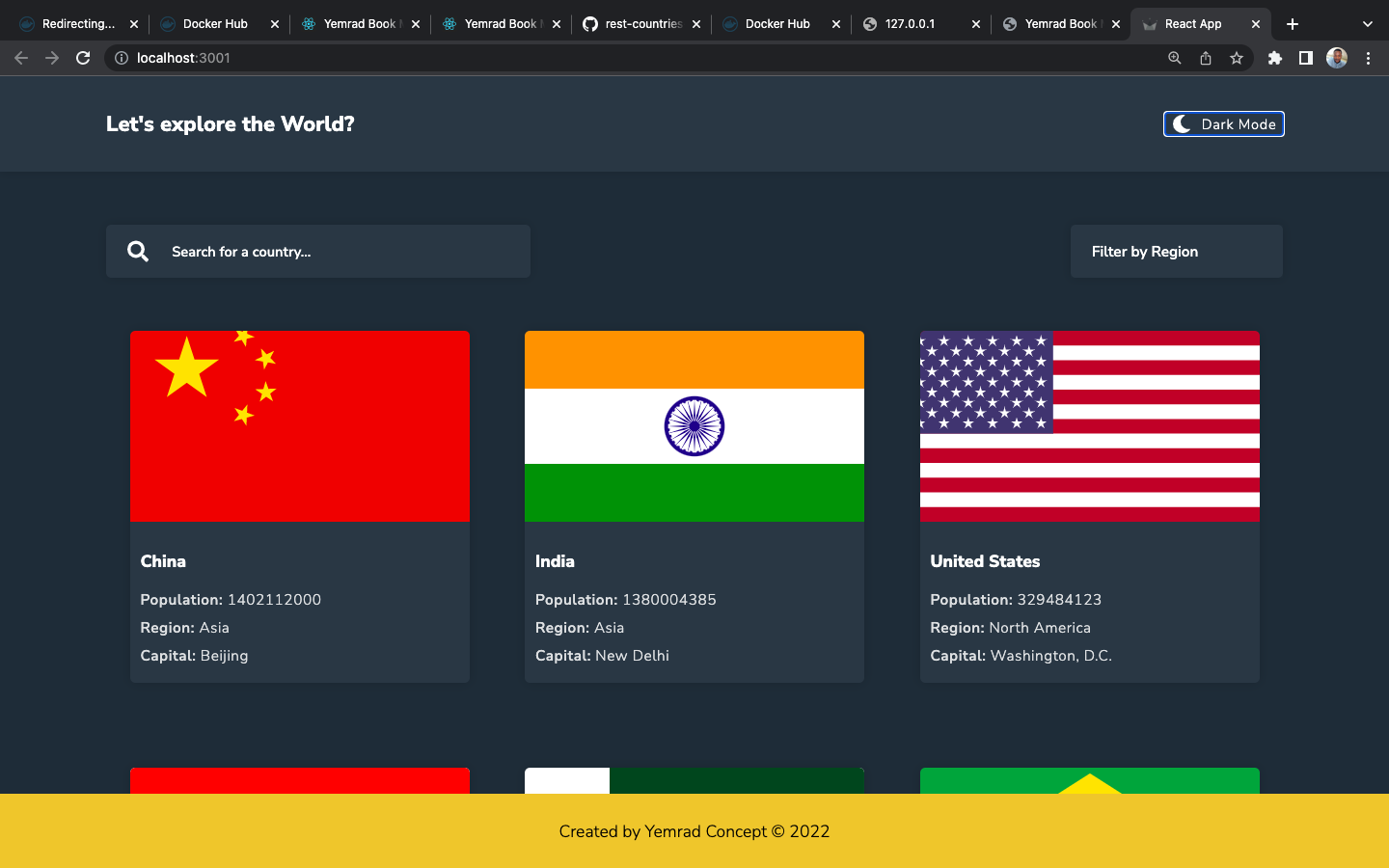This screenshot has height=868, width=1389.
Task: Click the page zoom icon in address bar
Action: pyautogui.click(x=1174, y=58)
